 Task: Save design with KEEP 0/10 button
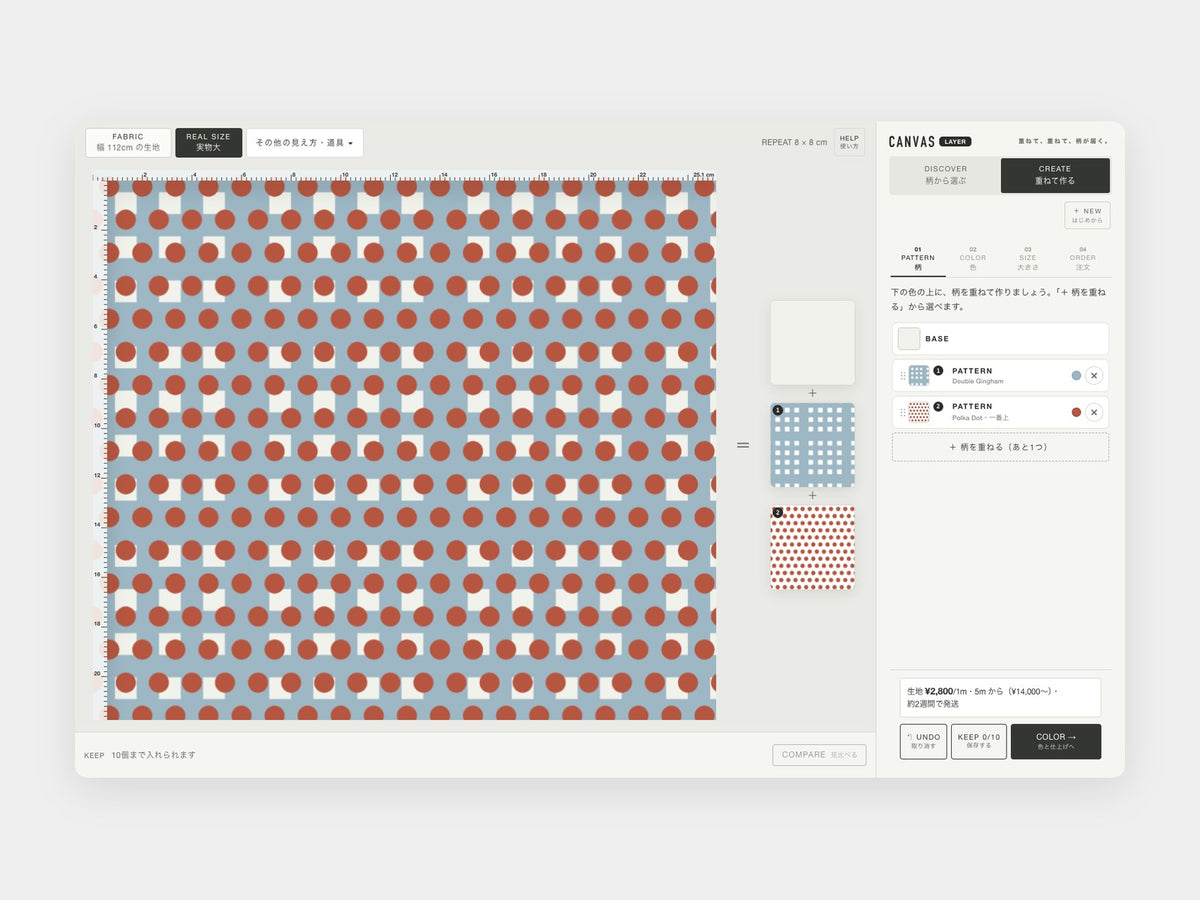979,741
